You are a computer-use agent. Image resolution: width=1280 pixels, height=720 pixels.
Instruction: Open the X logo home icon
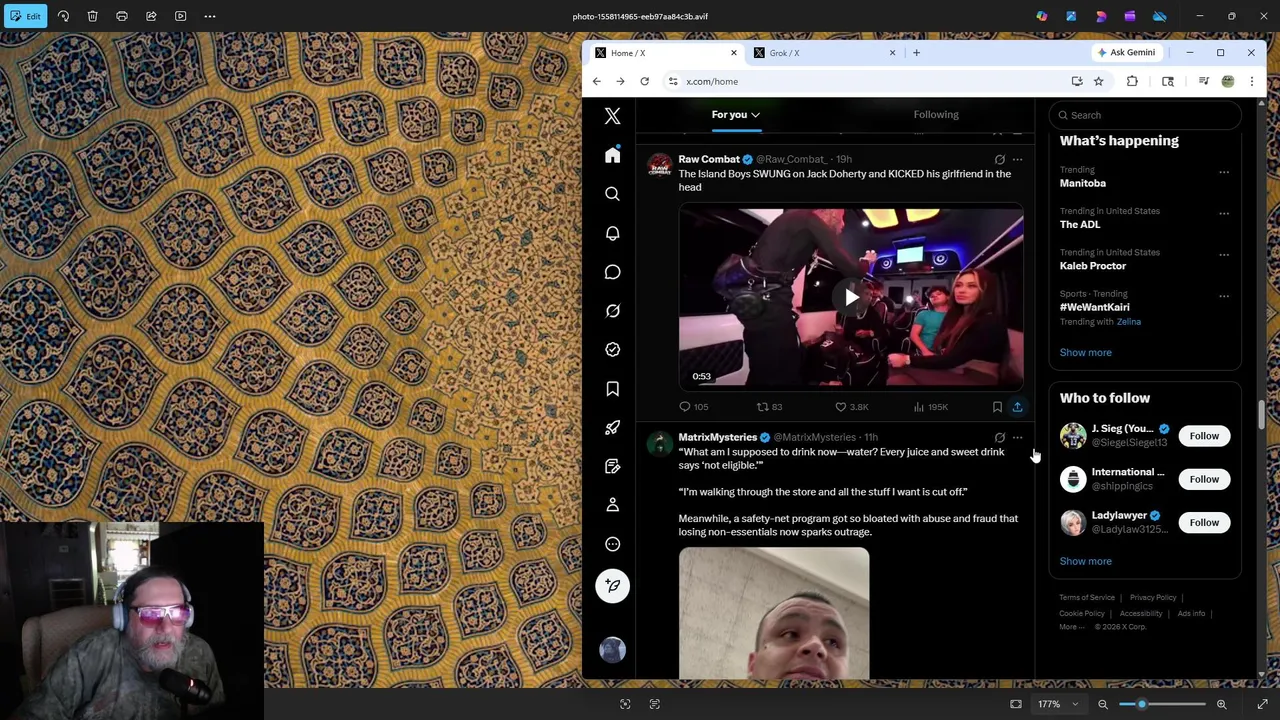612,116
